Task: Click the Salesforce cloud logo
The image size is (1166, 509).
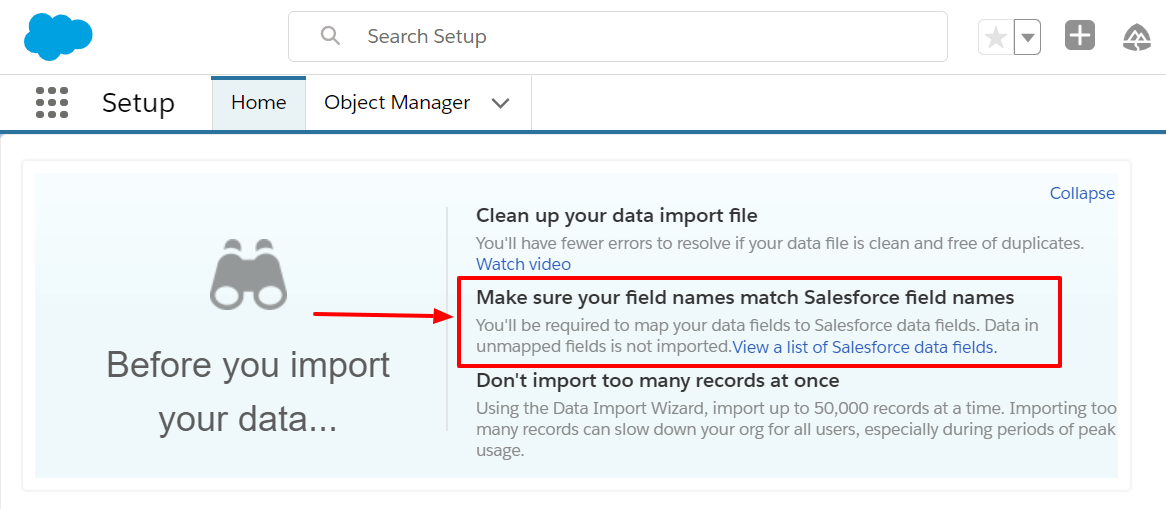Action: pyautogui.click(x=58, y=36)
